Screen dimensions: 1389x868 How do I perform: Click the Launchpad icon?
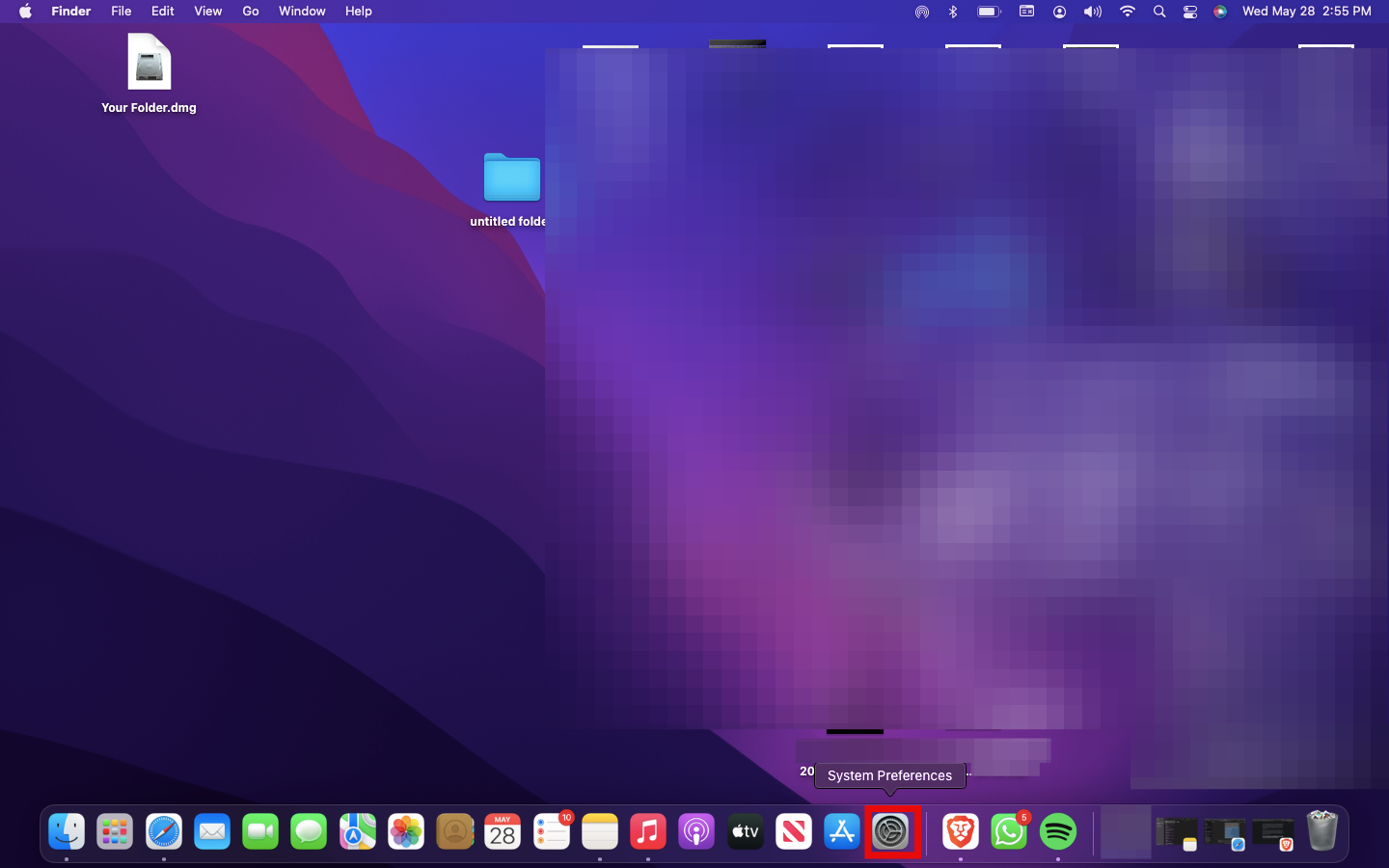tap(115, 831)
